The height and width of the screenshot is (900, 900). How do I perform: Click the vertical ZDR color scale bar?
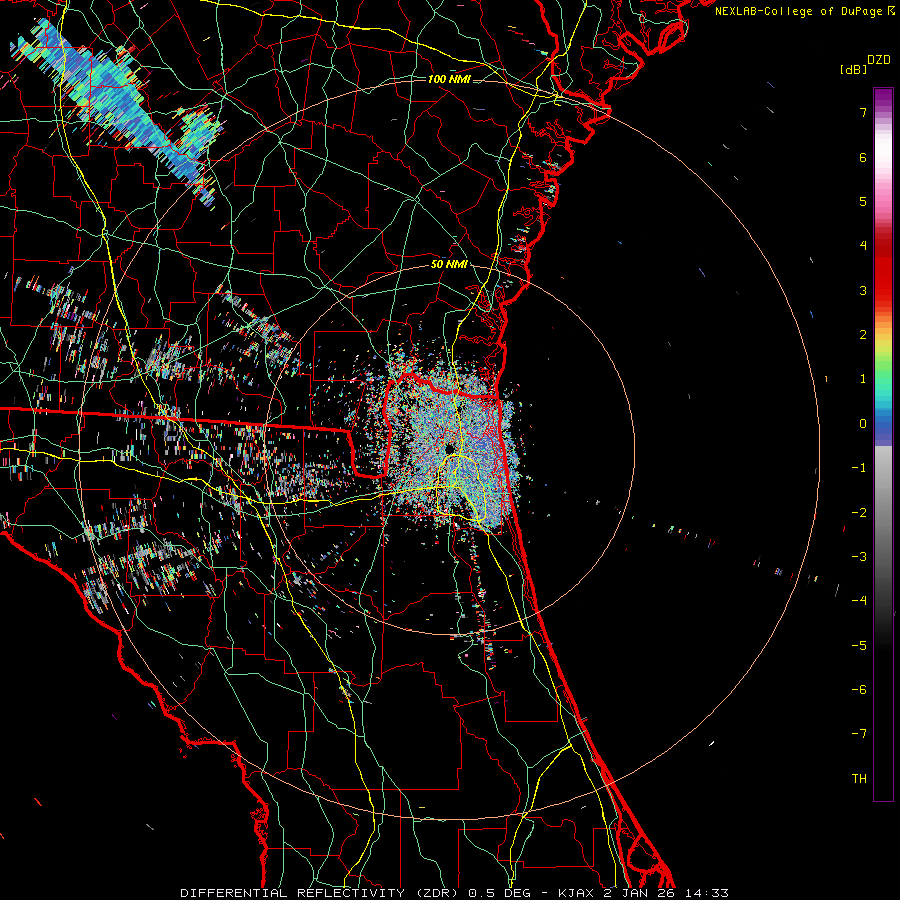(883, 444)
